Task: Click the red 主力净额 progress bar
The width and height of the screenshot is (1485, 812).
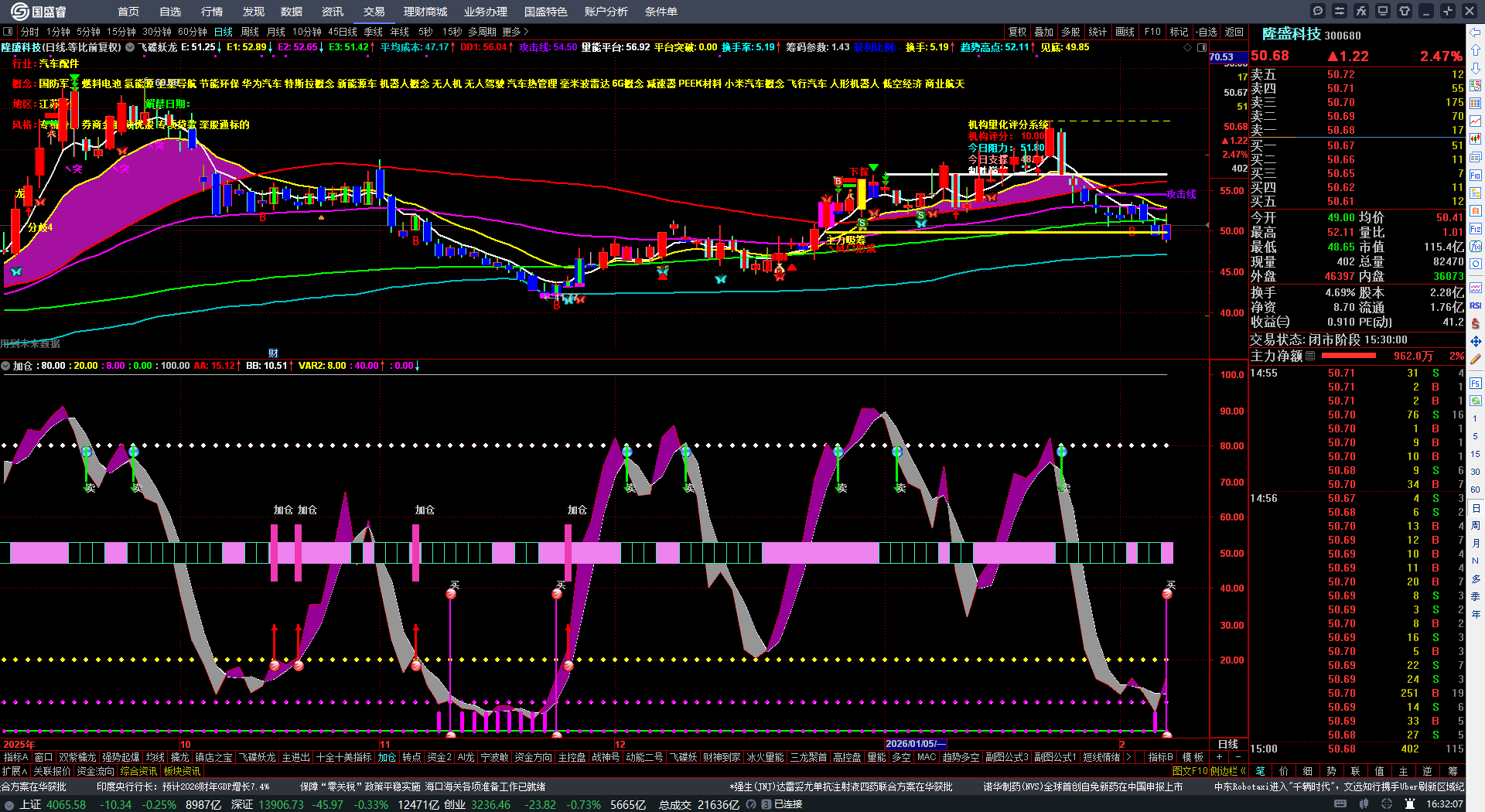Action: [1349, 356]
